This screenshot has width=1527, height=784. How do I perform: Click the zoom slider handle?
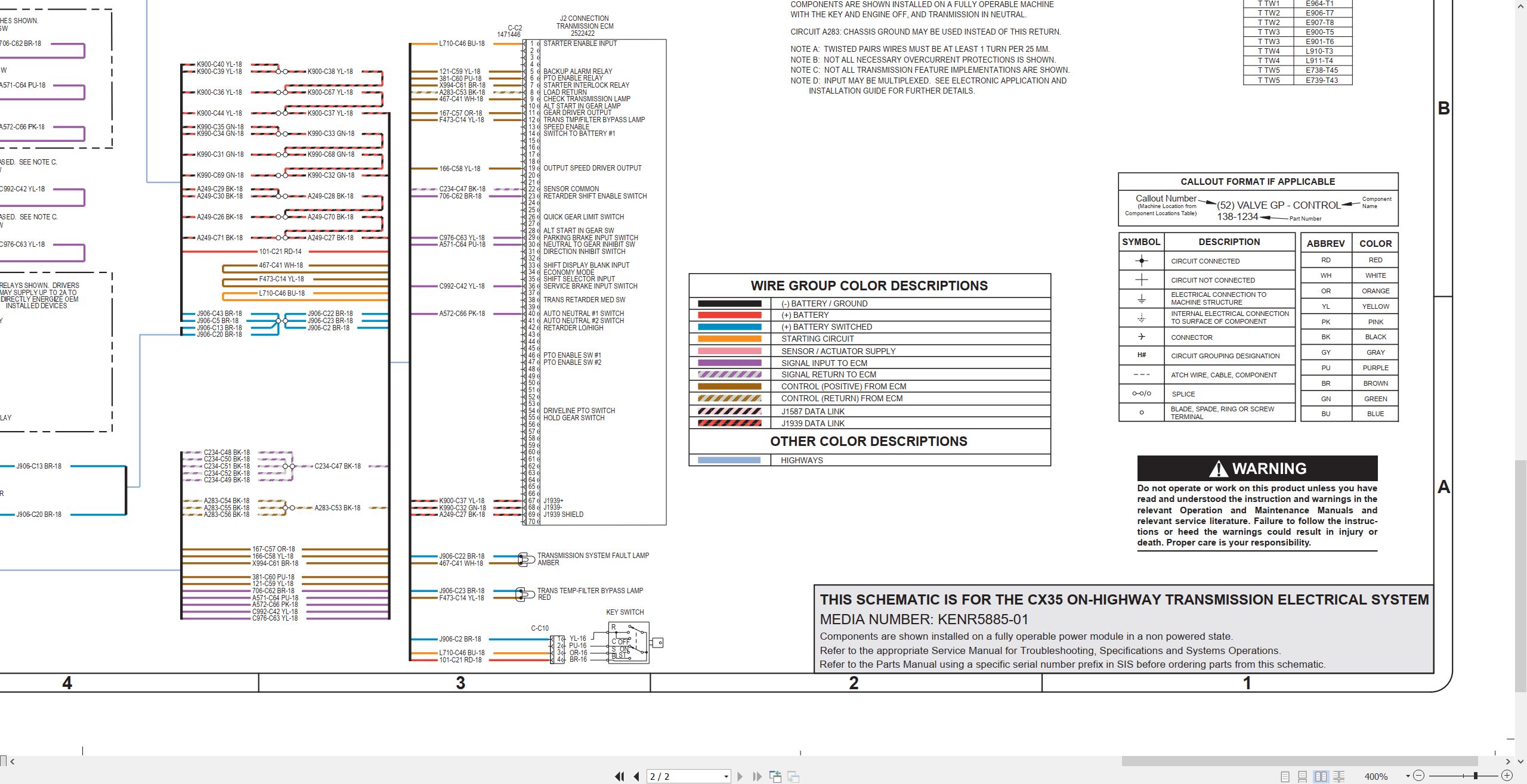point(1475,776)
